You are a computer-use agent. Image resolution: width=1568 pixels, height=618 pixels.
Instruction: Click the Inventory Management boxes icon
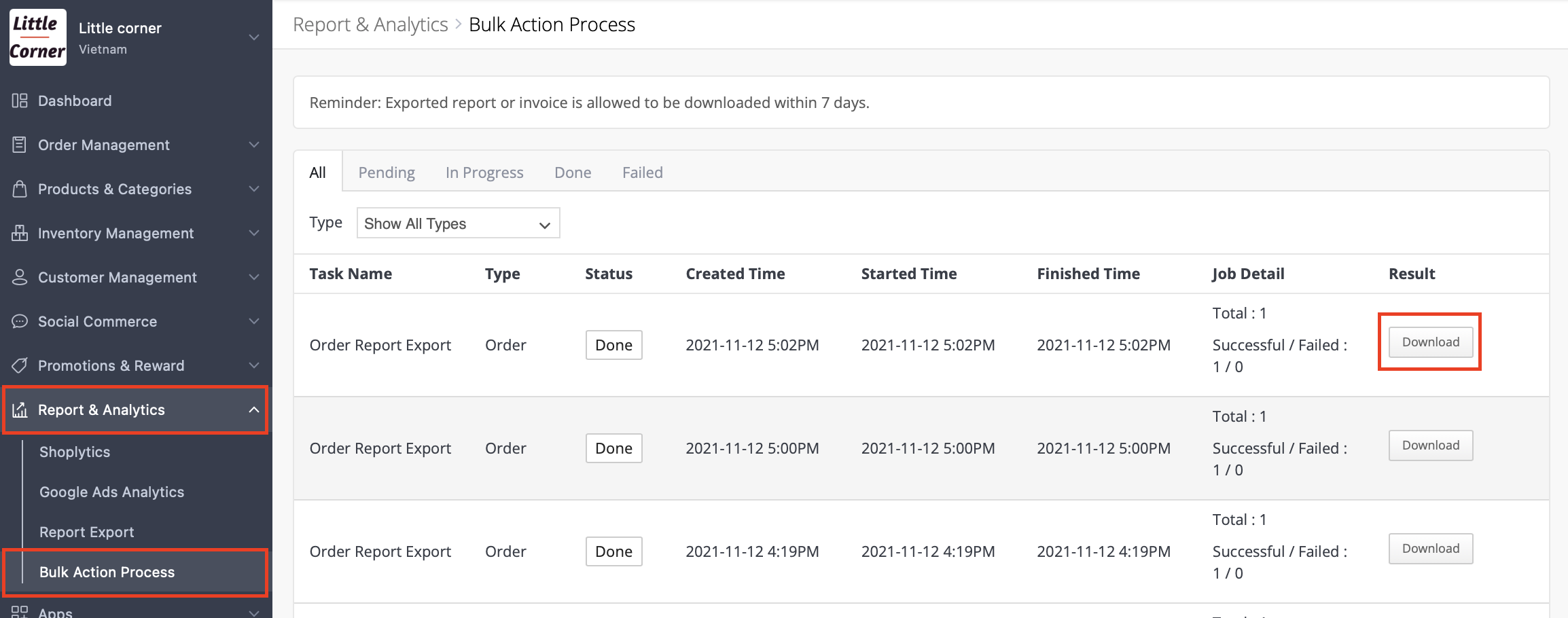[x=20, y=233]
